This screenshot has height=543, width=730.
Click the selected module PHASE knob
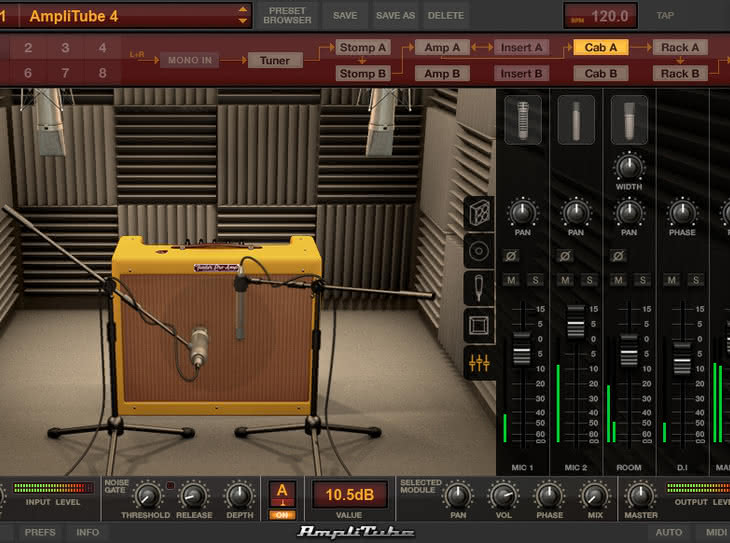pos(549,496)
